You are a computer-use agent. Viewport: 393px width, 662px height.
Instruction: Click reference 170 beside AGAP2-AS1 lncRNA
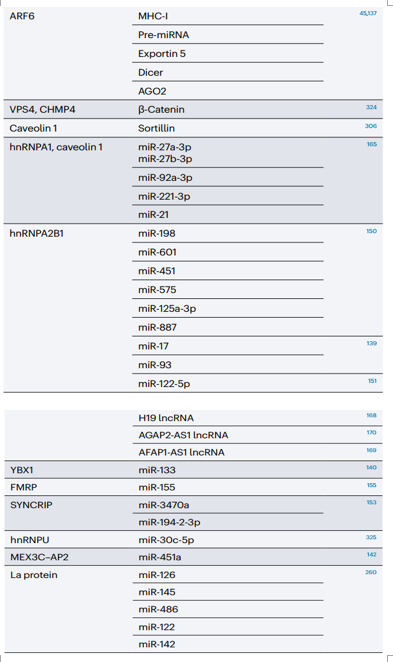tap(371, 433)
